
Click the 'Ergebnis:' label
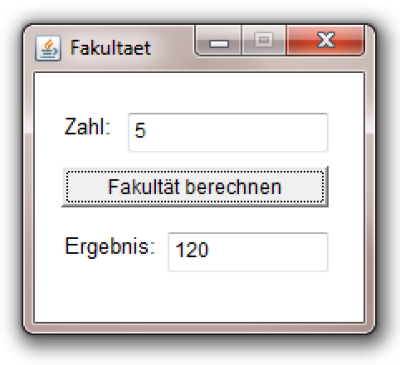[110, 247]
